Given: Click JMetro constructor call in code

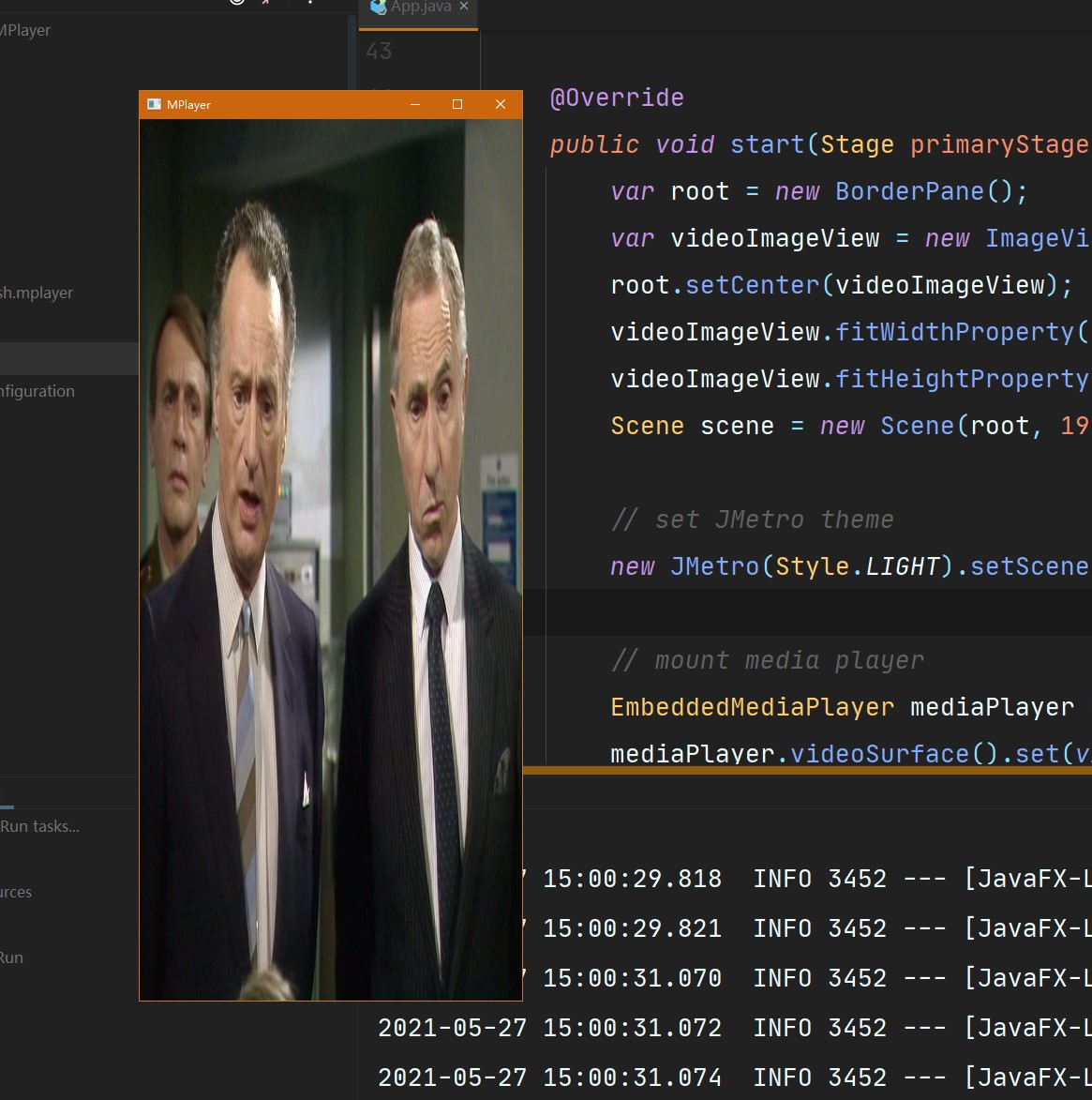Looking at the screenshot, I should pyautogui.click(x=715, y=566).
